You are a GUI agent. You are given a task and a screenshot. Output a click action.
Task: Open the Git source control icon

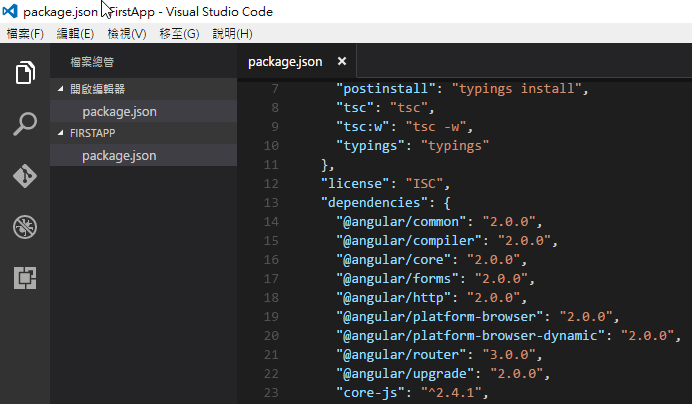[x=25, y=176]
